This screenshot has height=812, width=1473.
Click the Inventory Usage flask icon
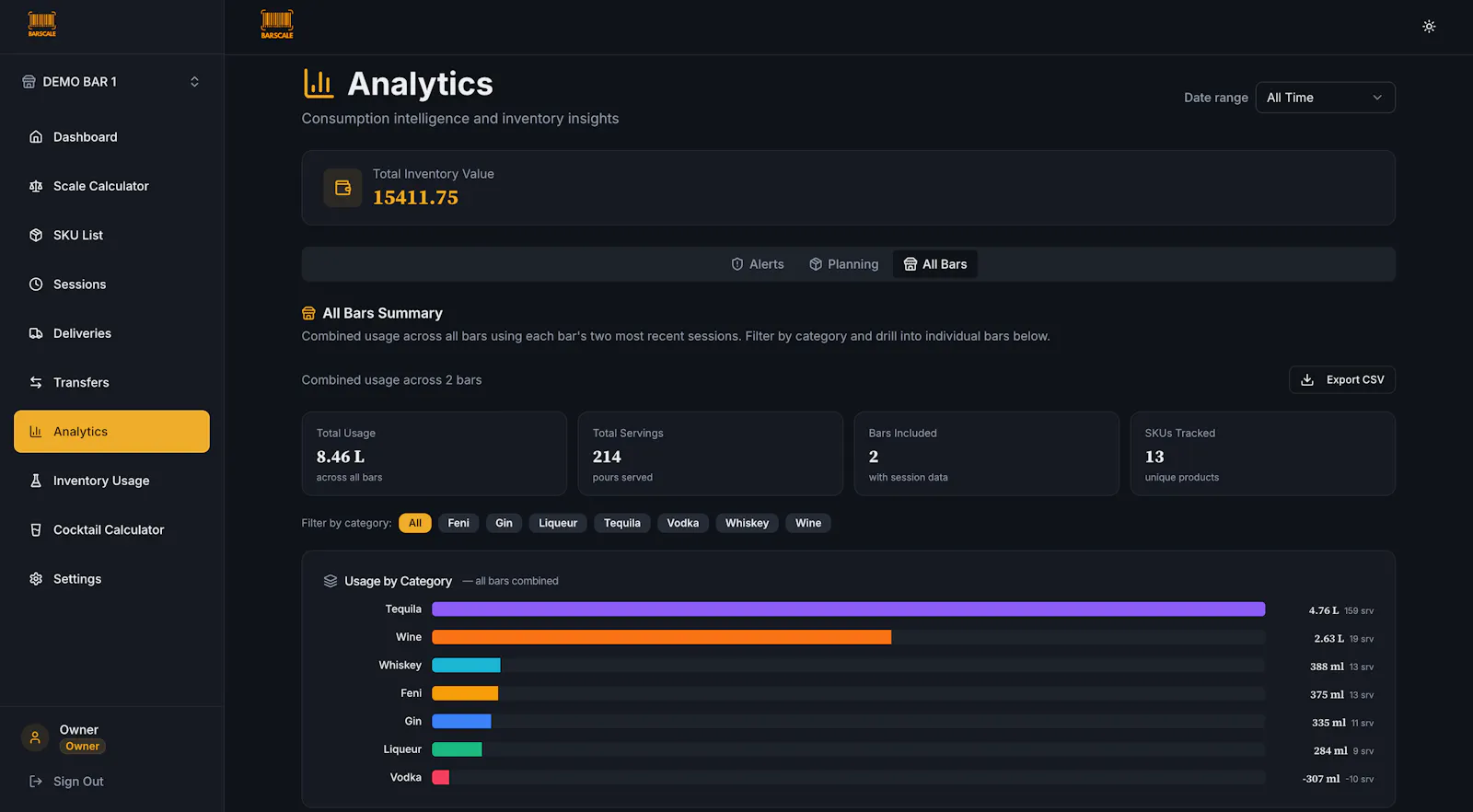pyautogui.click(x=36, y=481)
